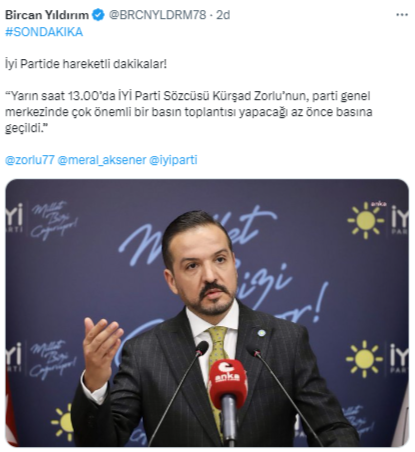Open the attached press conference photo
This screenshot has height=452, width=415.
click(x=207, y=313)
